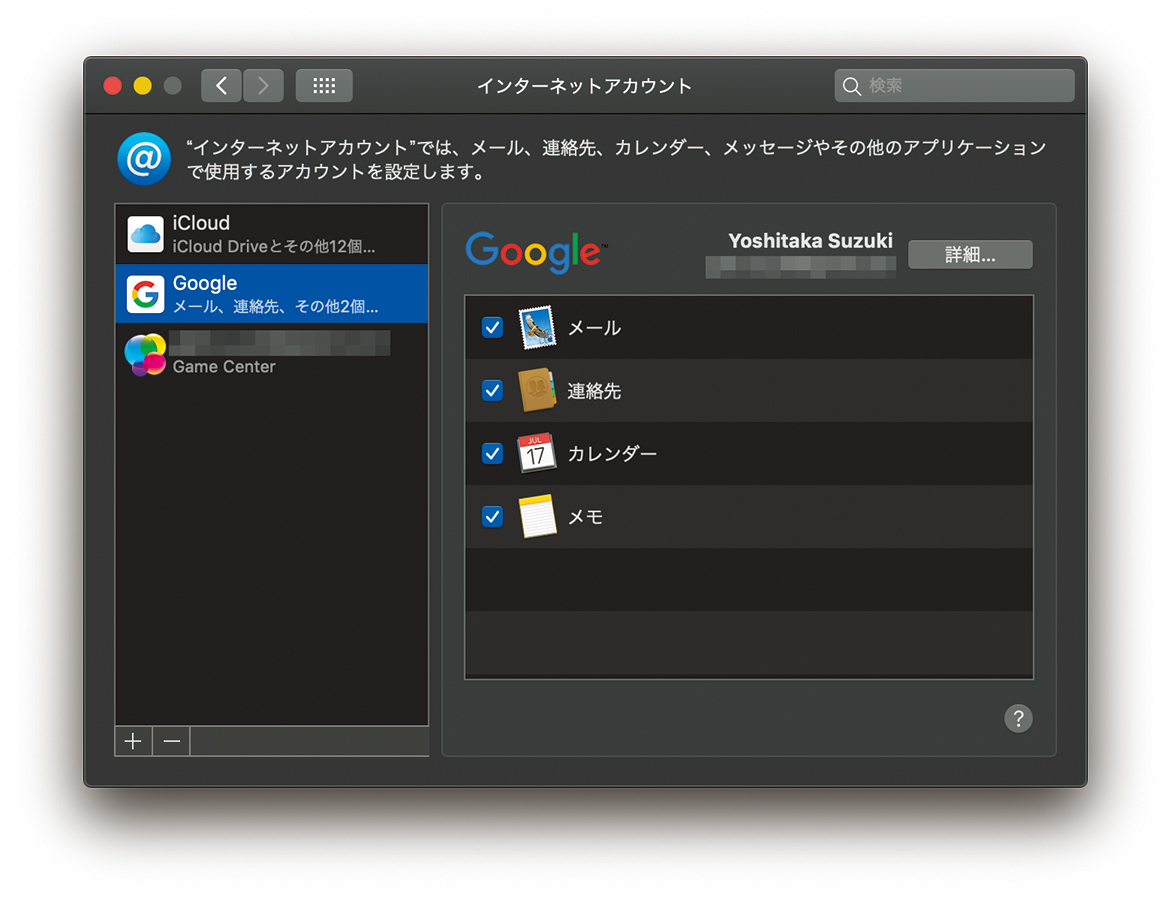Screen dimensions: 1171x898
Task: Show all preferences with grid icon
Action: click(324, 86)
